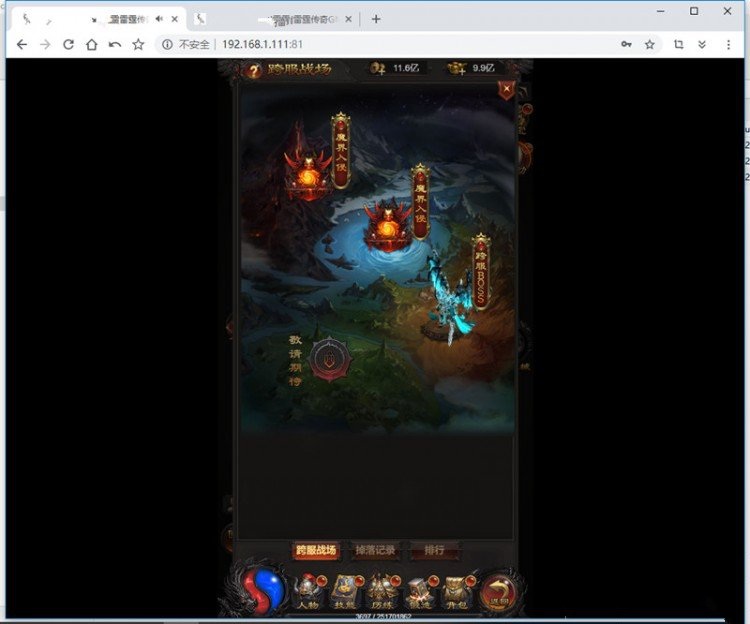The image size is (750, 624).
Task: Close the second browser tab
Action: coord(348,19)
